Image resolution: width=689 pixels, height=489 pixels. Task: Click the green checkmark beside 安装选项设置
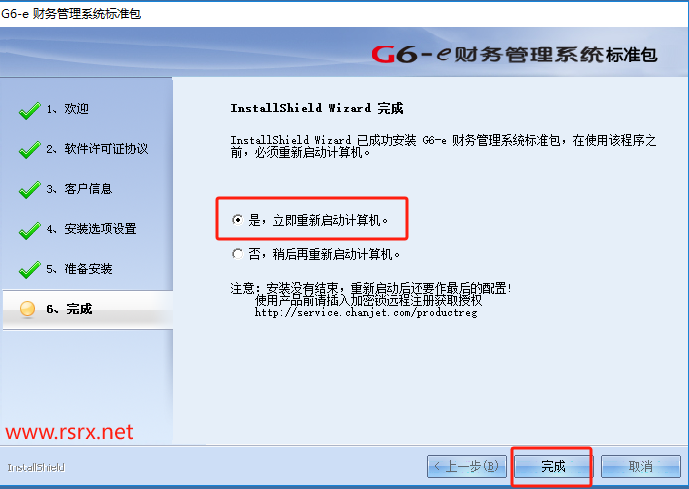pyautogui.click(x=30, y=230)
